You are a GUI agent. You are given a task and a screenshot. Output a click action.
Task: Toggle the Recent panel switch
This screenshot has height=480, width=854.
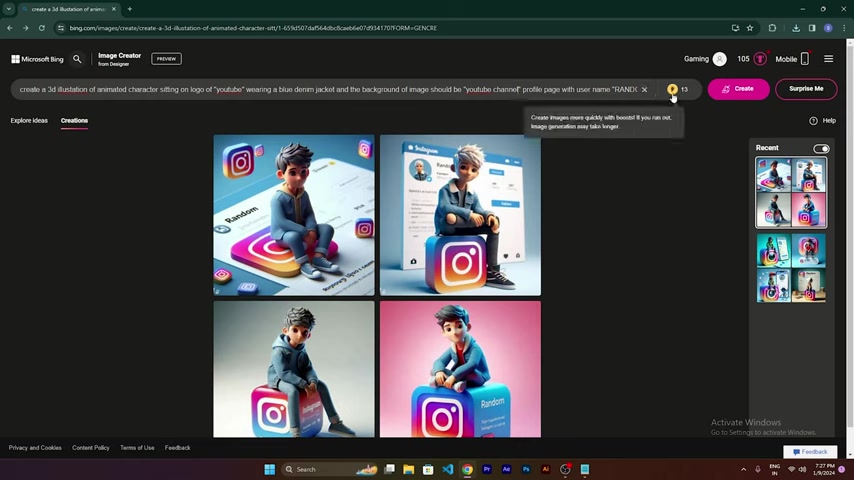[821, 148]
